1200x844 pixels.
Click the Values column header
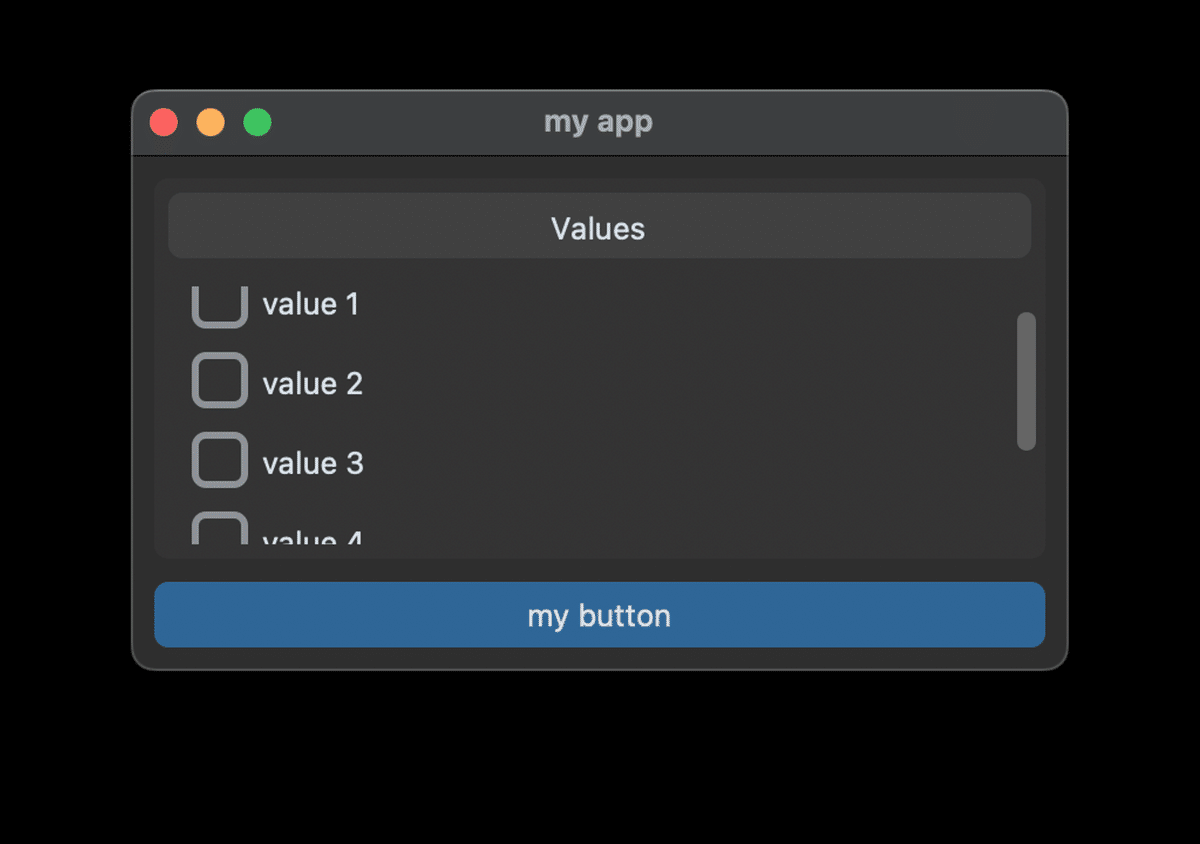tap(598, 228)
